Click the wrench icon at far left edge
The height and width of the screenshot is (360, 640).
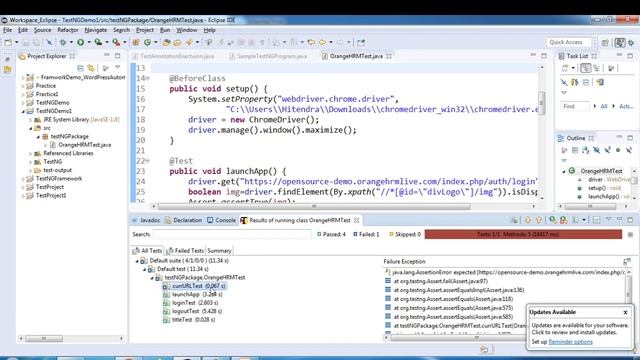(x=7, y=60)
